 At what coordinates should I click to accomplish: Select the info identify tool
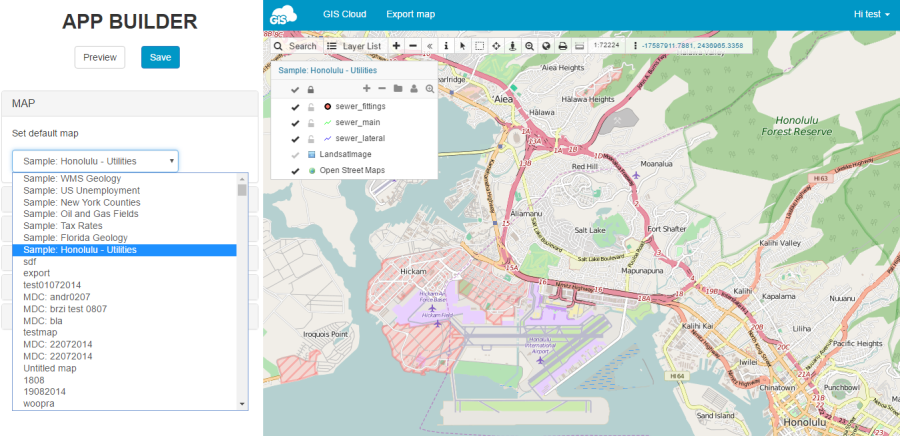coord(446,46)
